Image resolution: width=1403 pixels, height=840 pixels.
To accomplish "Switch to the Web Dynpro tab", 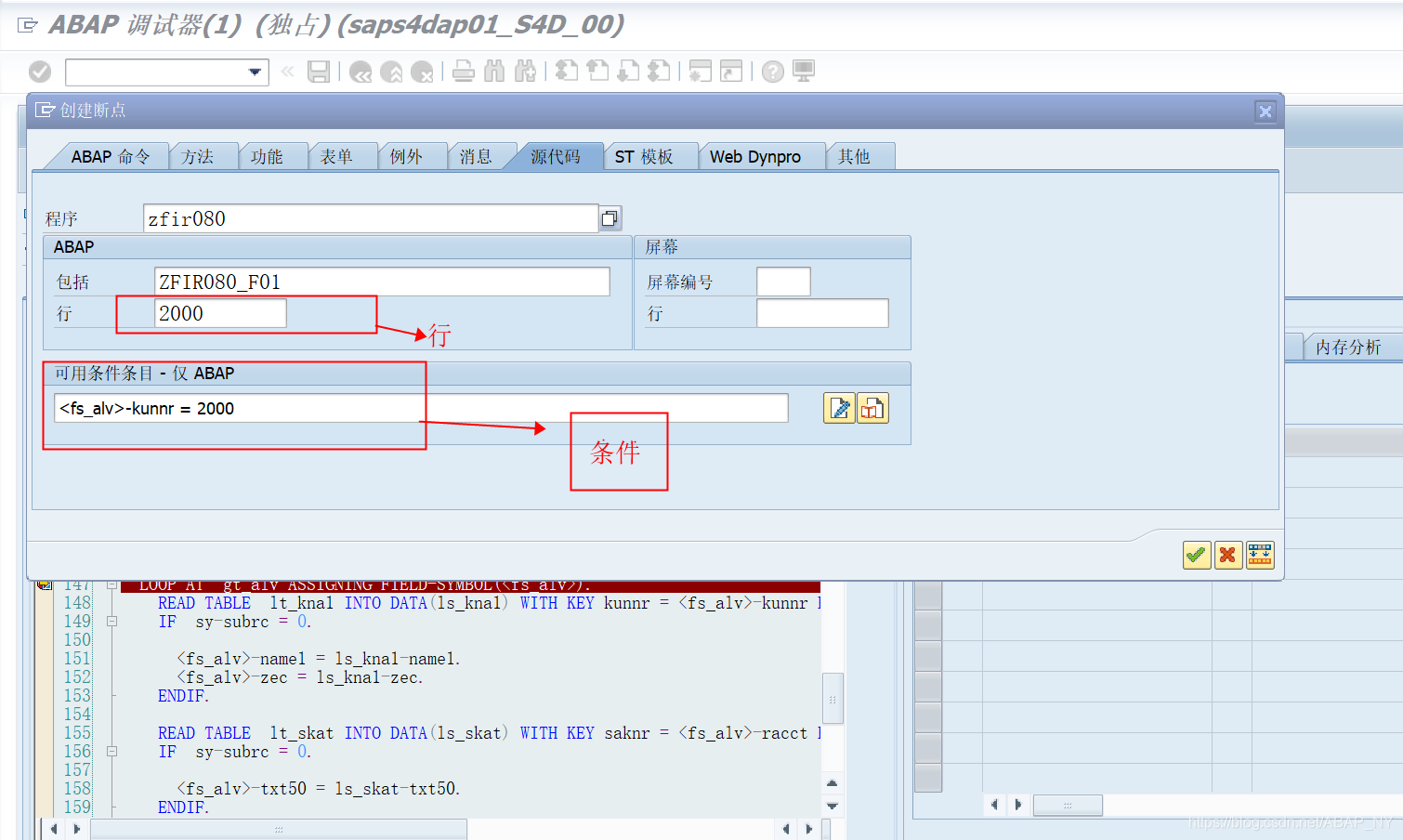I will coord(755,156).
